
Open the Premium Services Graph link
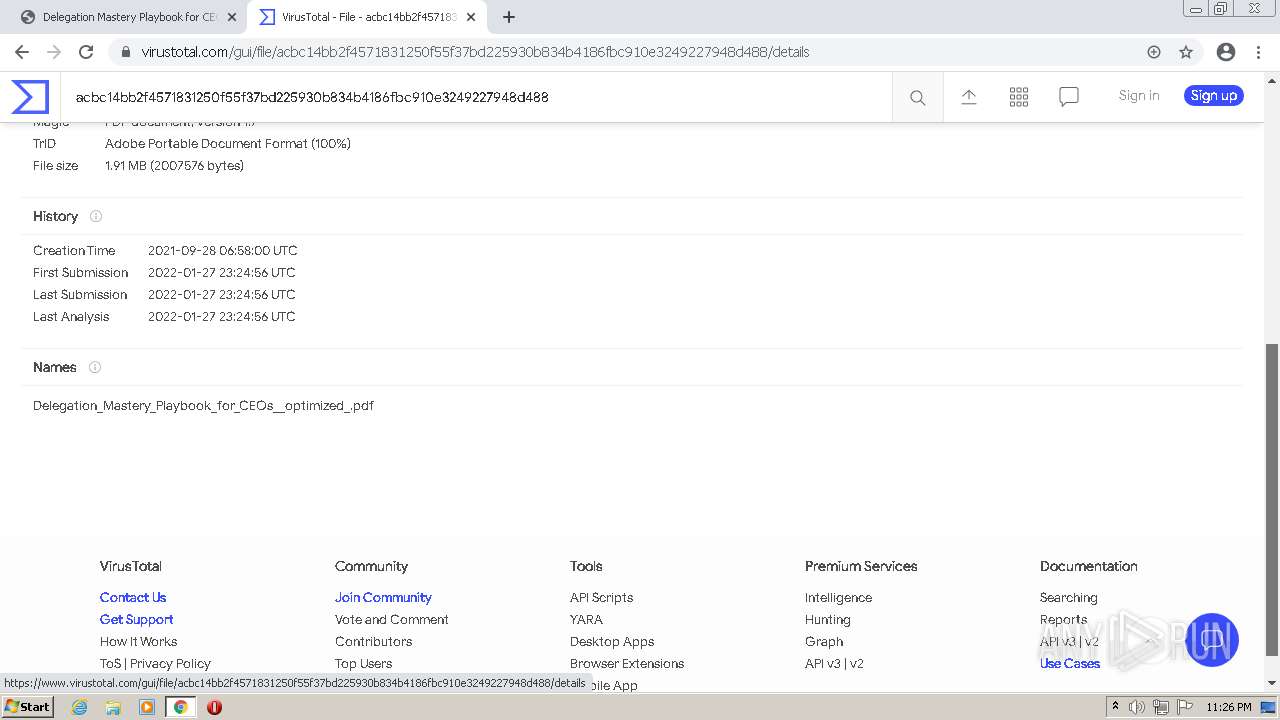click(x=824, y=641)
